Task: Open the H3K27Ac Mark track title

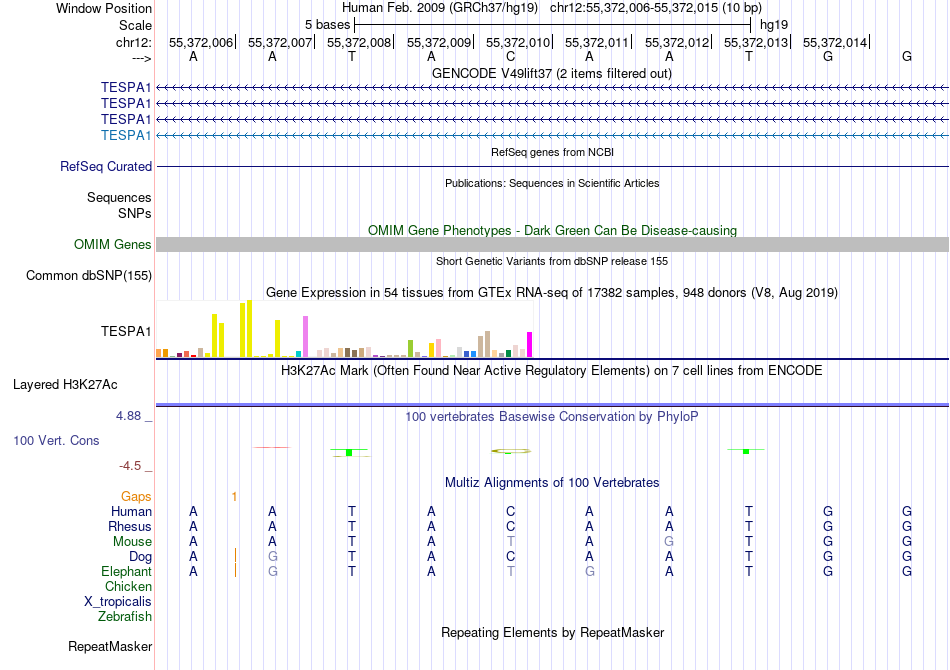Action: pos(551,370)
